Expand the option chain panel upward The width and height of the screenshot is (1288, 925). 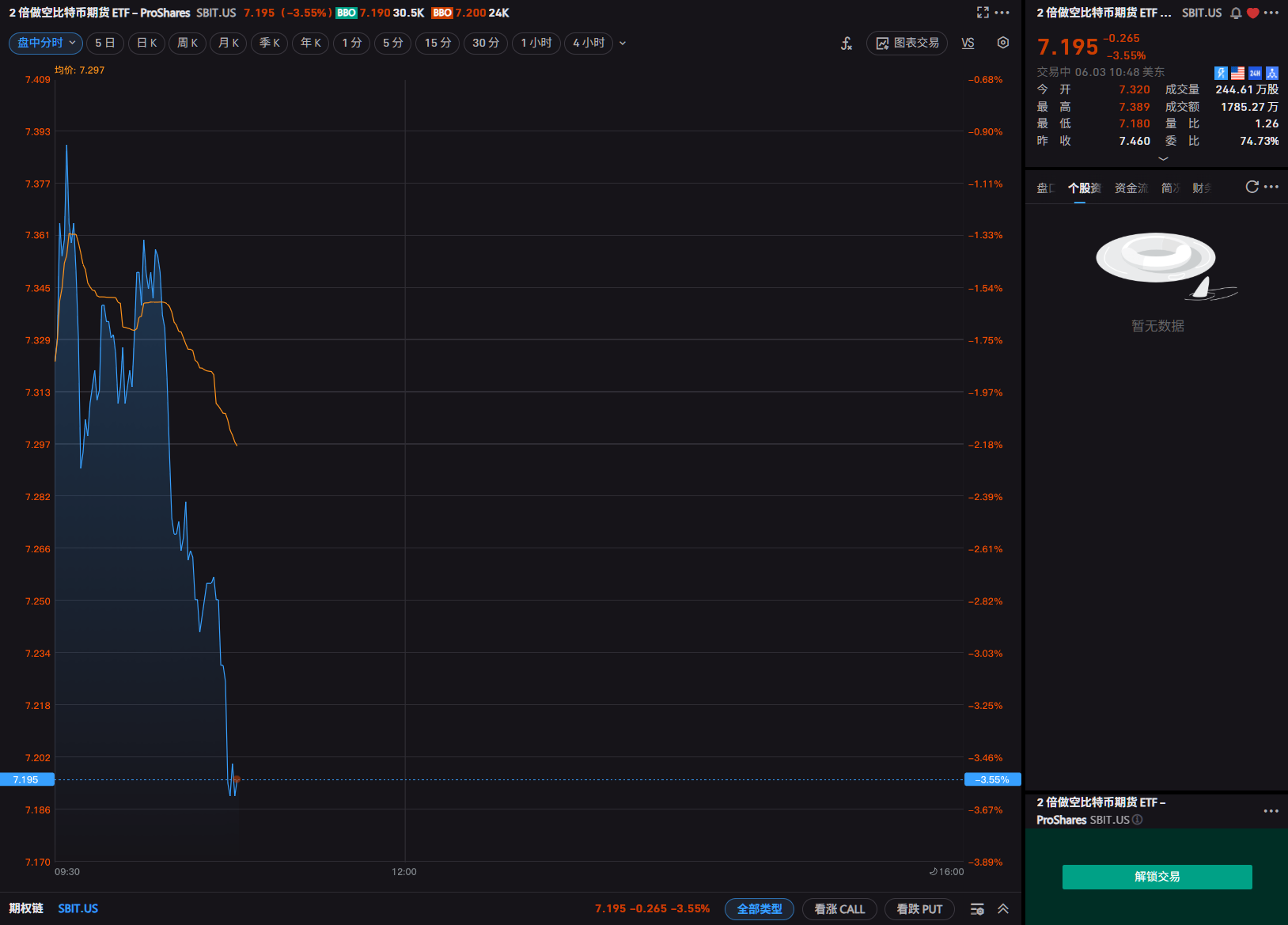[1003, 908]
